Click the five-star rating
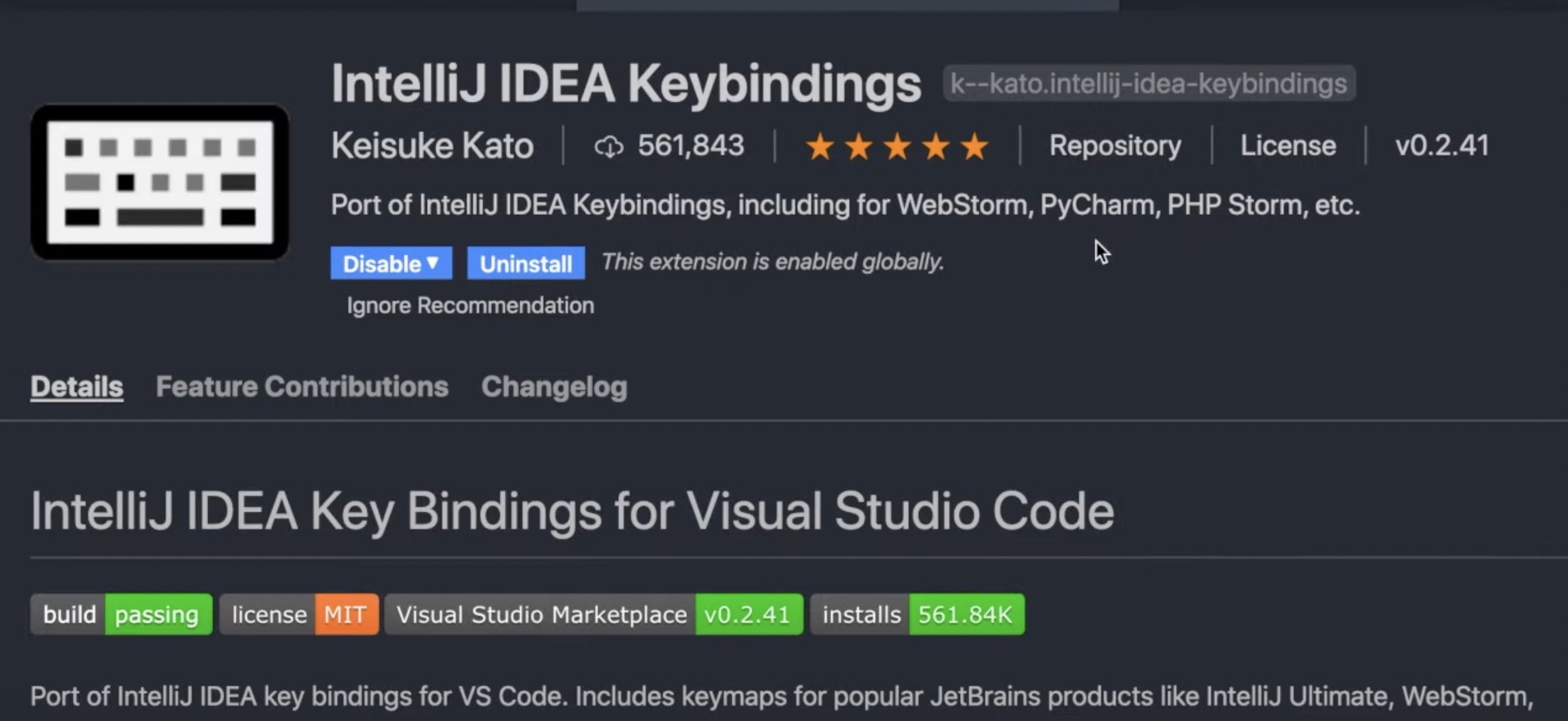Image resolution: width=1568 pixels, height=721 pixels. pos(897,147)
